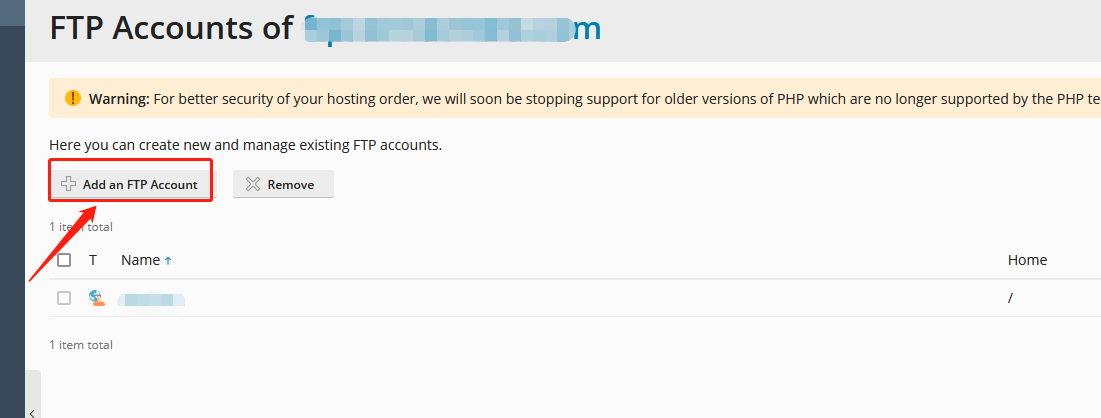Screen dimensions: 1101x418
Task: Click the Home column header
Action: click(1027, 260)
